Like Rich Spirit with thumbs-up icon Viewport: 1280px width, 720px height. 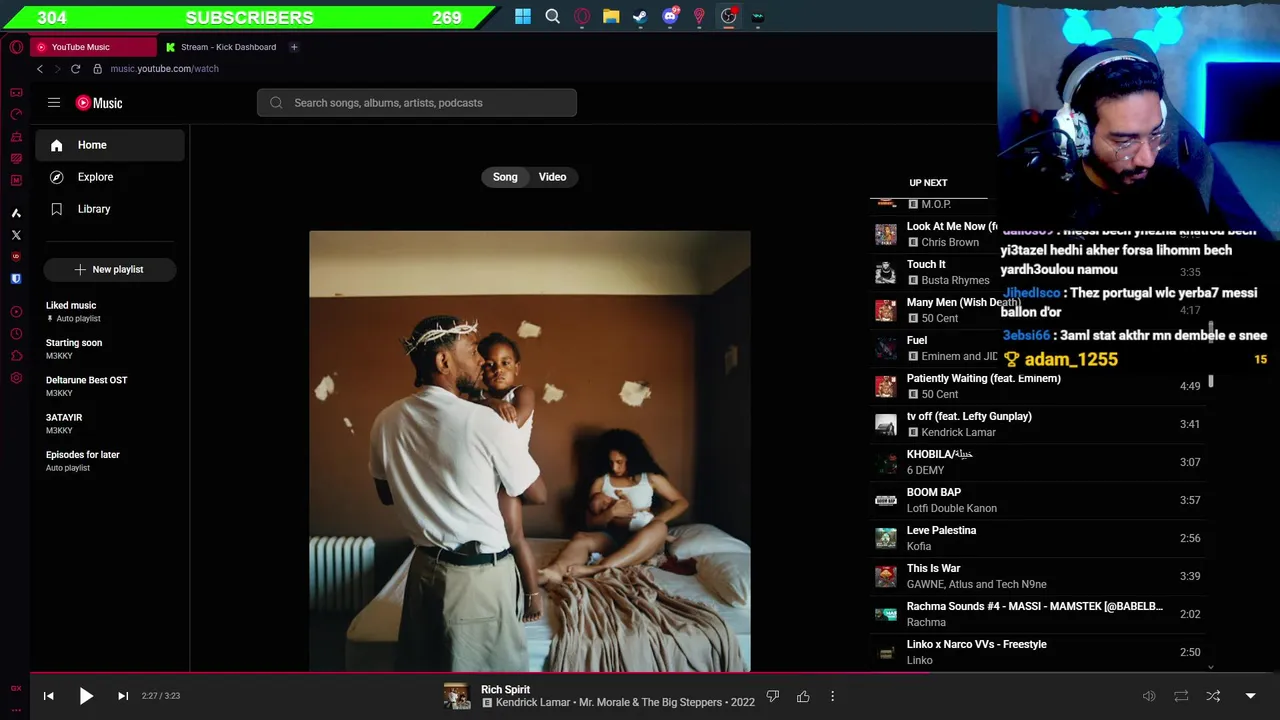[x=803, y=696]
